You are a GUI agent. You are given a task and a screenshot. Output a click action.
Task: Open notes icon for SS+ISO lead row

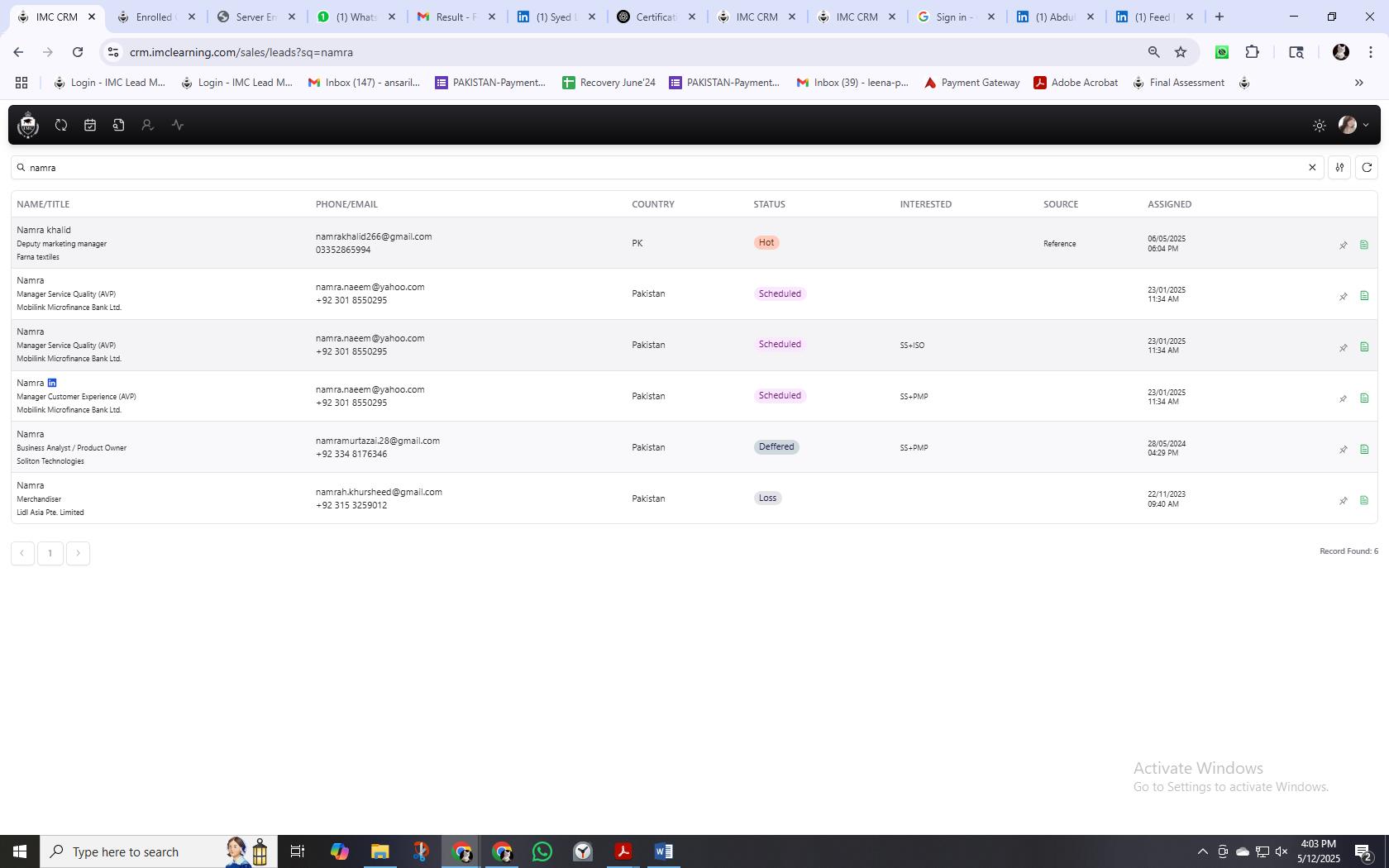[1364, 347]
